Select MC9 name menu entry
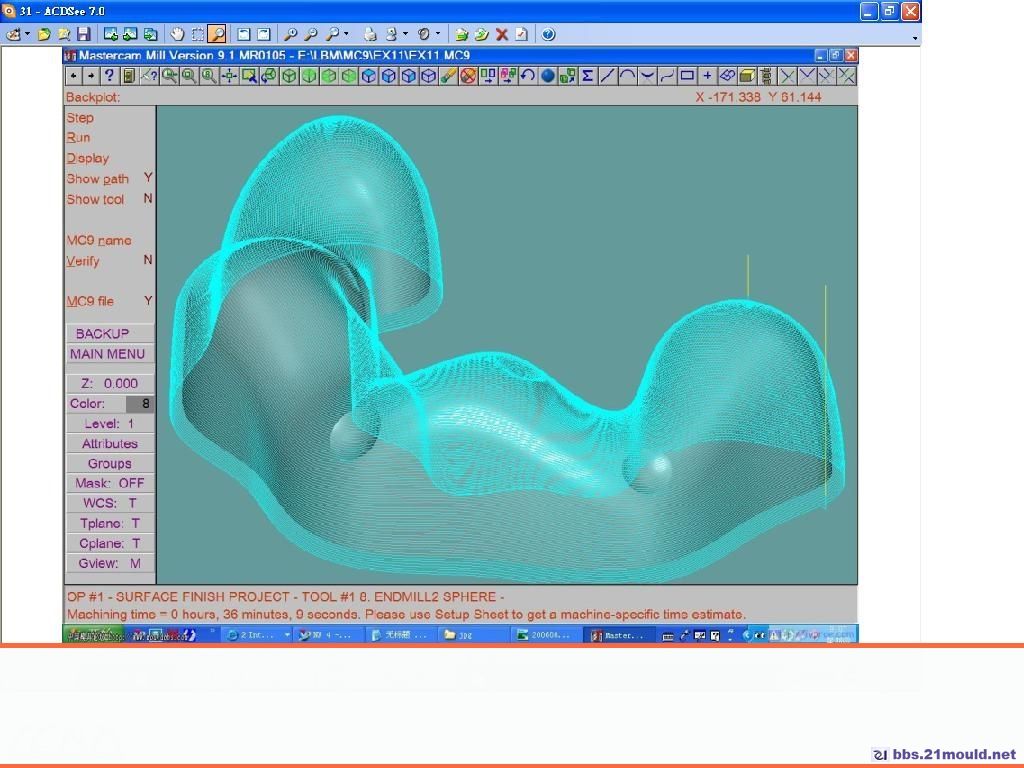The image size is (1024, 768). coord(99,240)
